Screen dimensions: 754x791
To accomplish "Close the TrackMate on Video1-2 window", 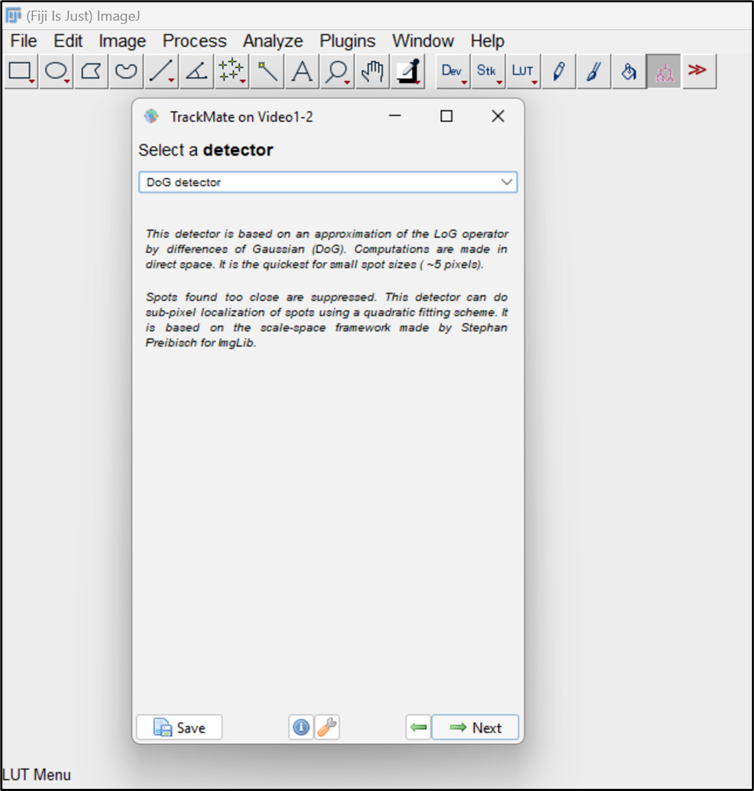I will pyautogui.click(x=498, y=117).
